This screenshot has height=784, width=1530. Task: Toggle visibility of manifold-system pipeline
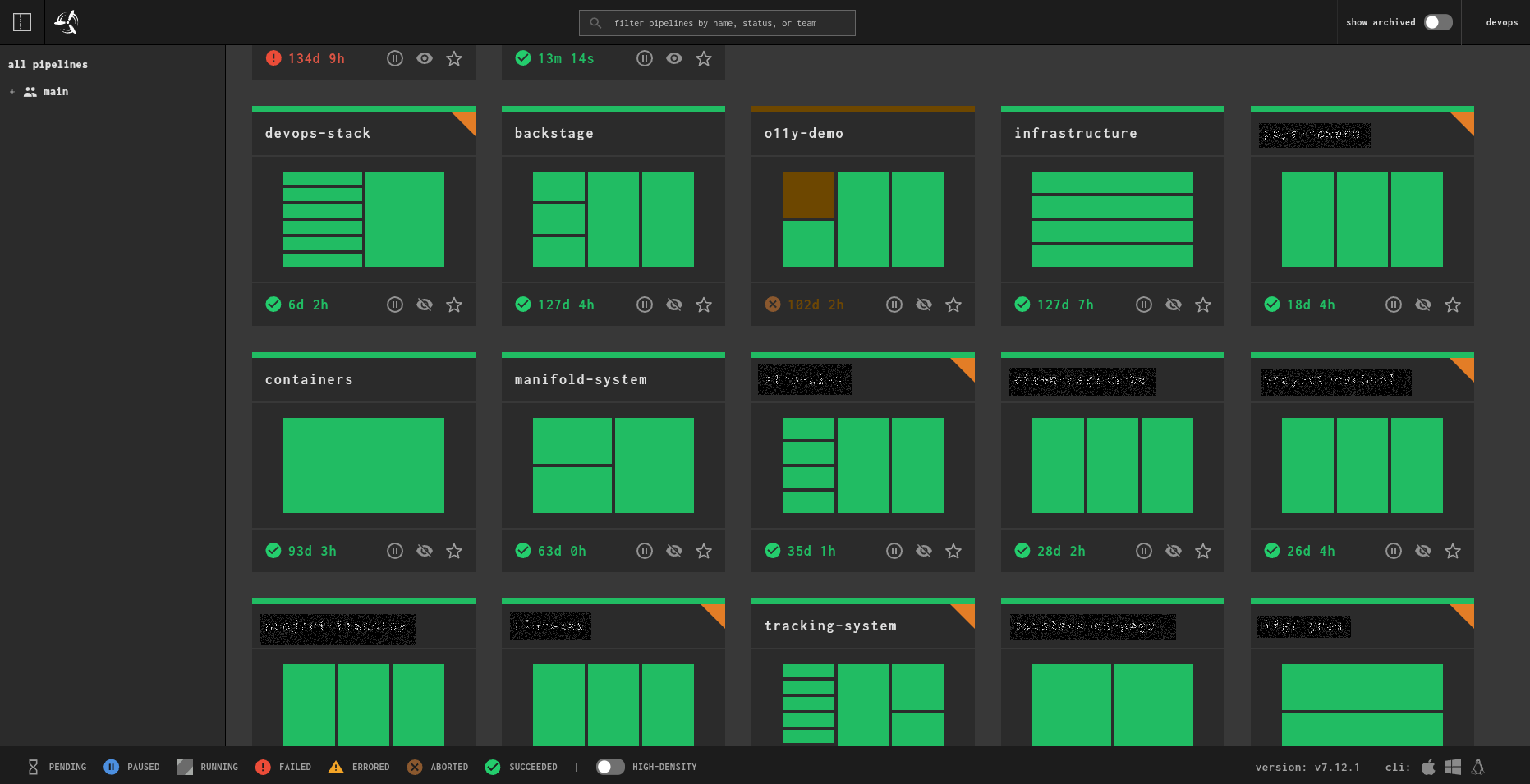click(674, 551)
